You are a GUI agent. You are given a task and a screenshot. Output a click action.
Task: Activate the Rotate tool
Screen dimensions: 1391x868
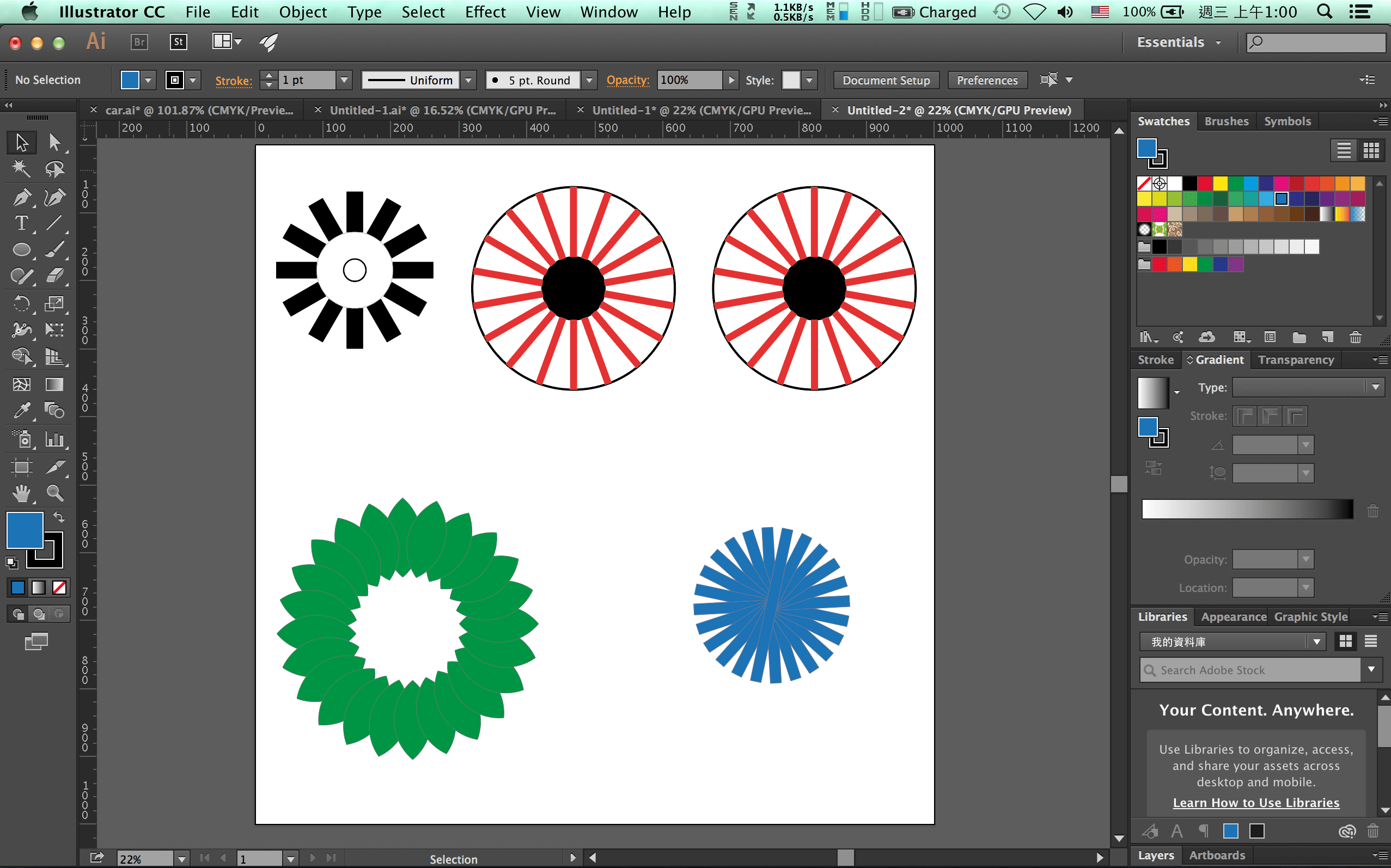point(22,304)
